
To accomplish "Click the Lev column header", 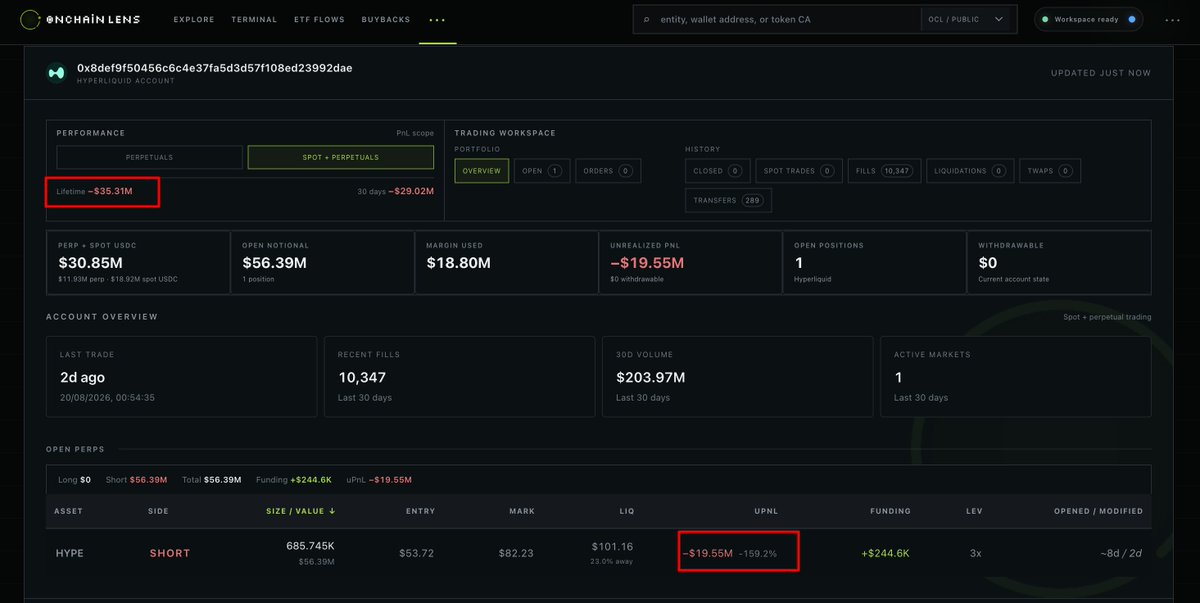I will [974, 511].
